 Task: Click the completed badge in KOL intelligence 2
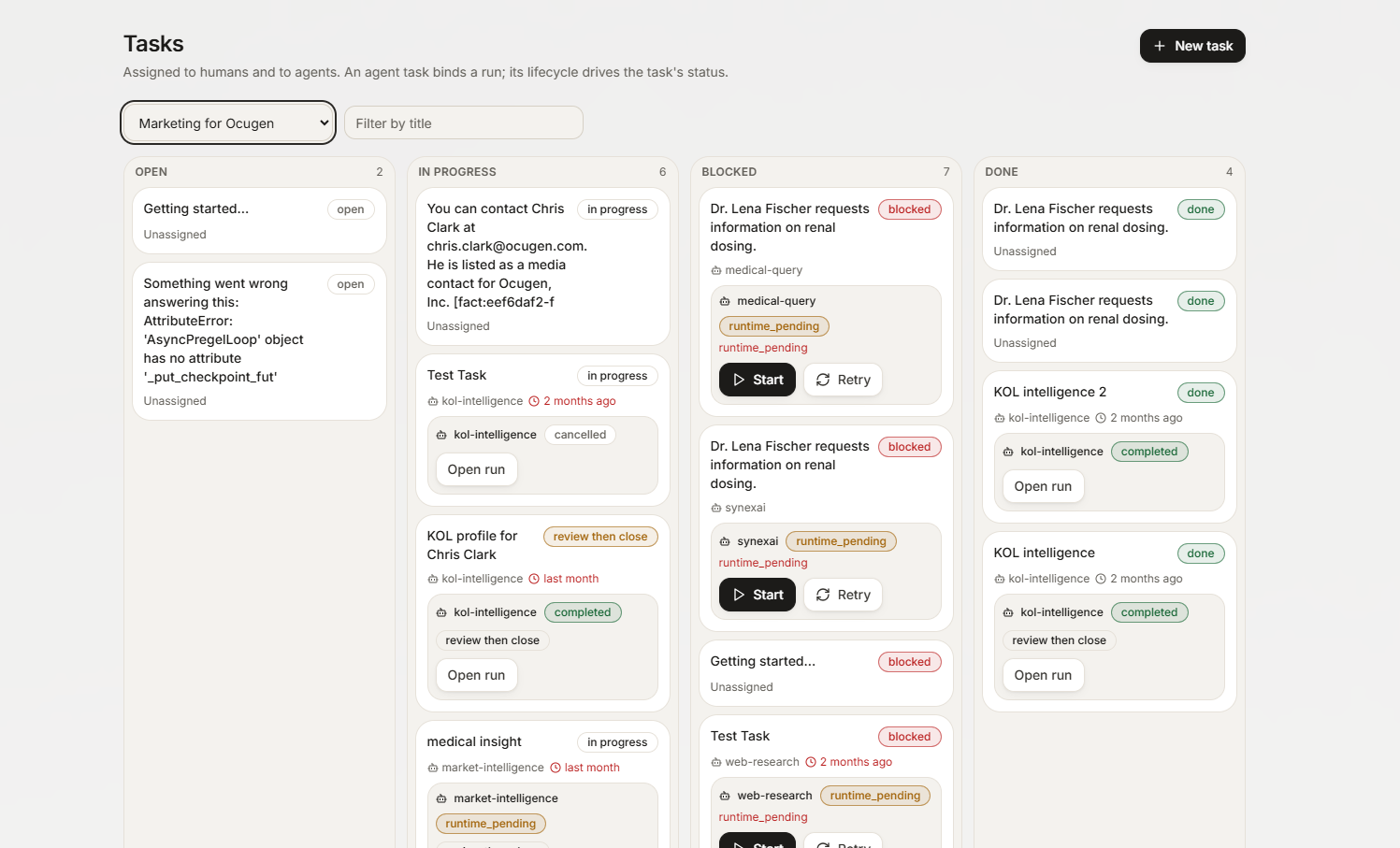pyautogui.click(x=1149, y=452)
